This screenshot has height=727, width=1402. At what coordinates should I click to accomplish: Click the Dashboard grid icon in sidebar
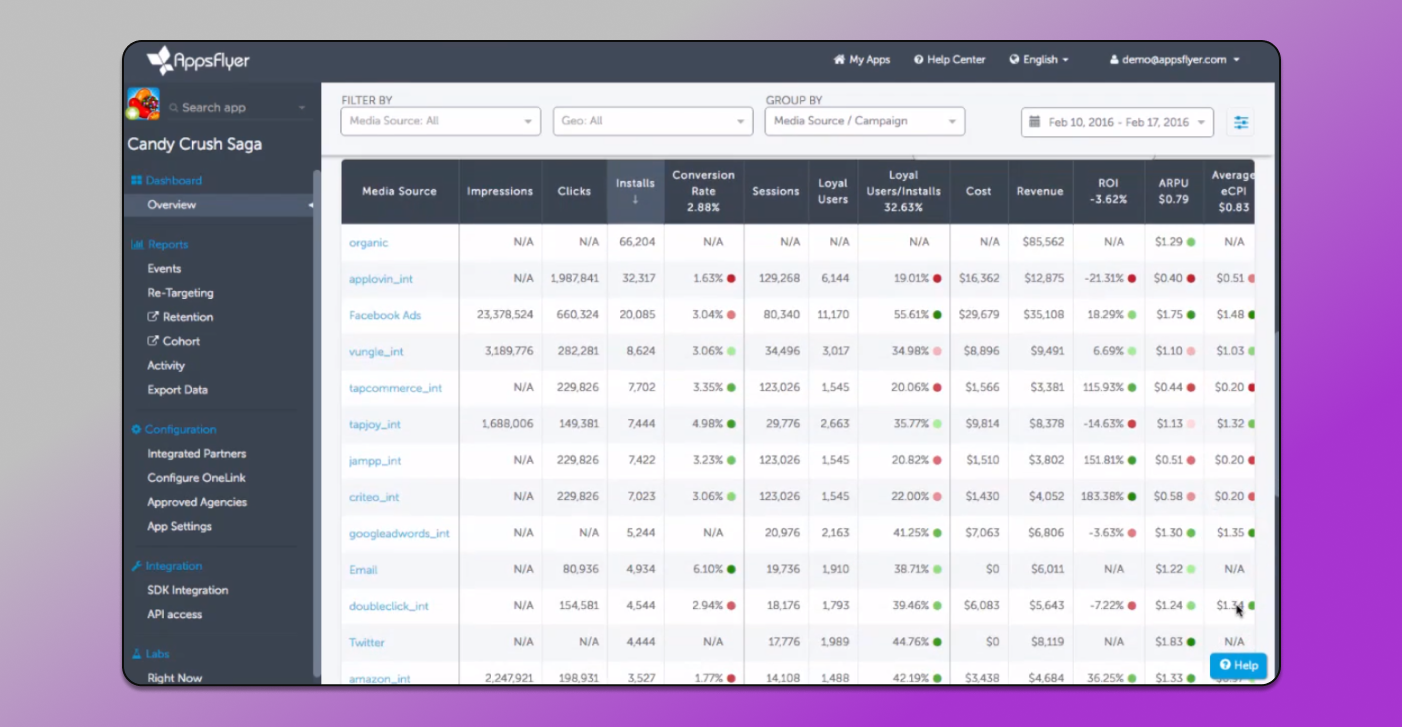click(x=137, y=181)
